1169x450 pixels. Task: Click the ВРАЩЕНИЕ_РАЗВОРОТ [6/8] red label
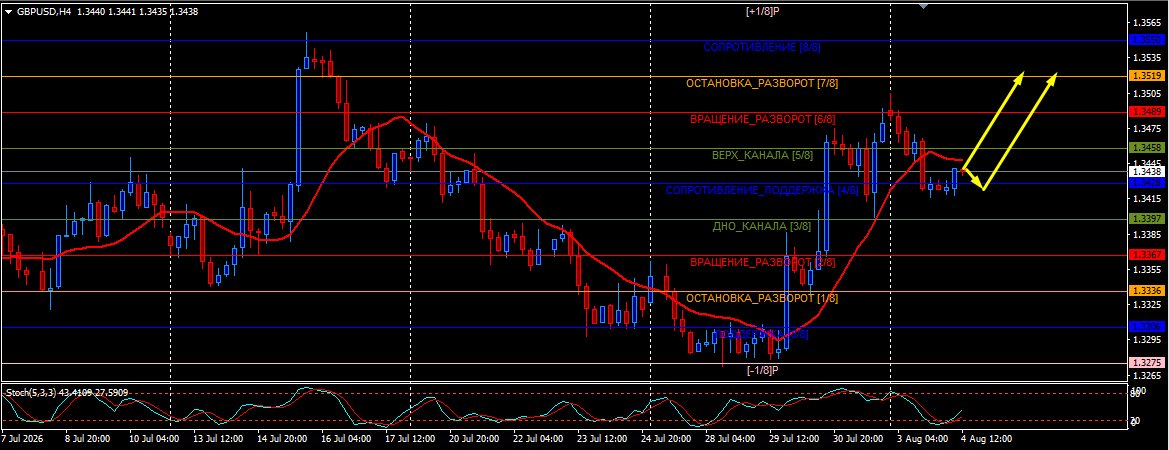pyautogui.click(x=762, y=119)
